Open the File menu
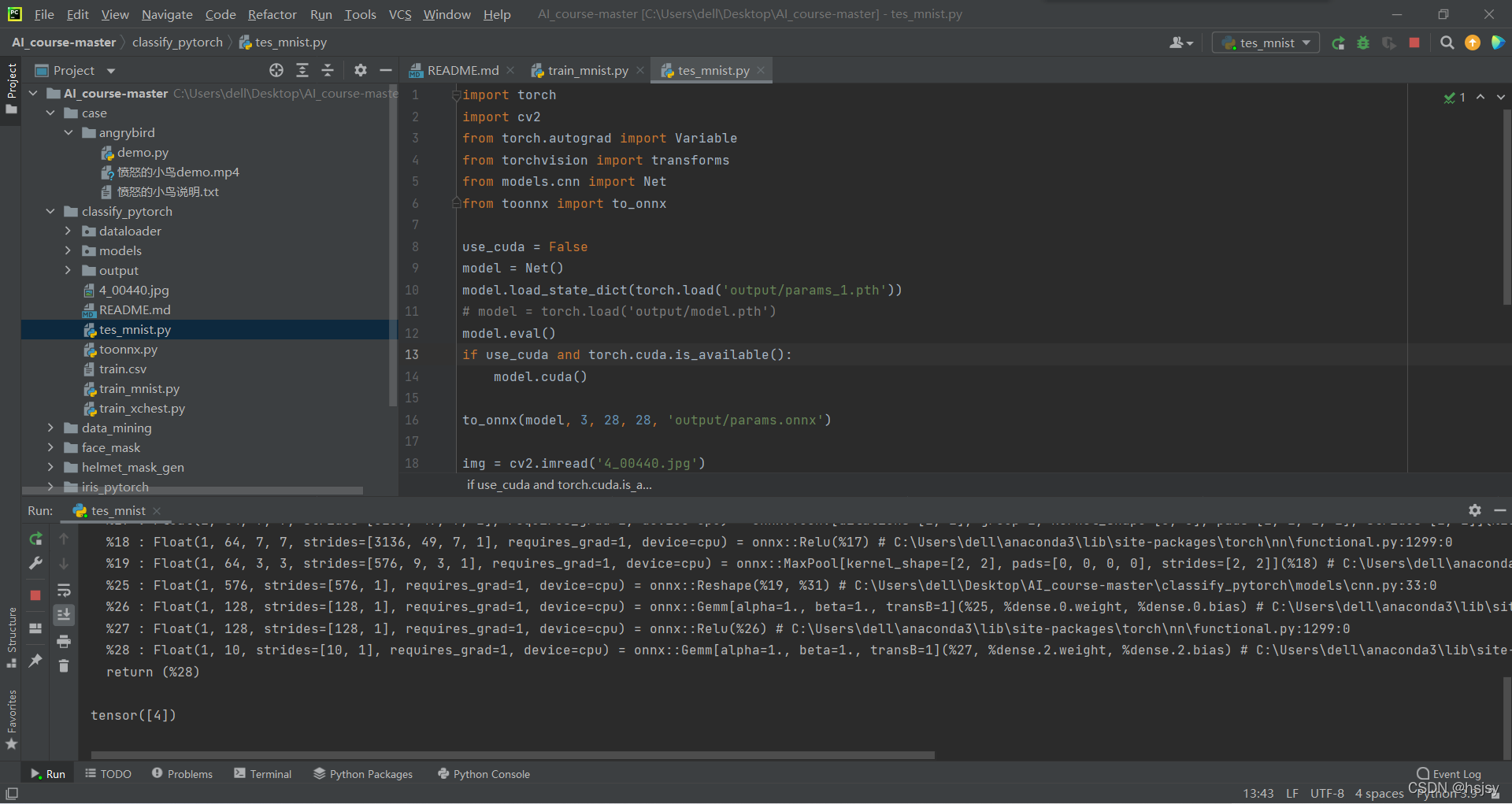Viewport: 1512px width, 804px height. tap(44, 14)
